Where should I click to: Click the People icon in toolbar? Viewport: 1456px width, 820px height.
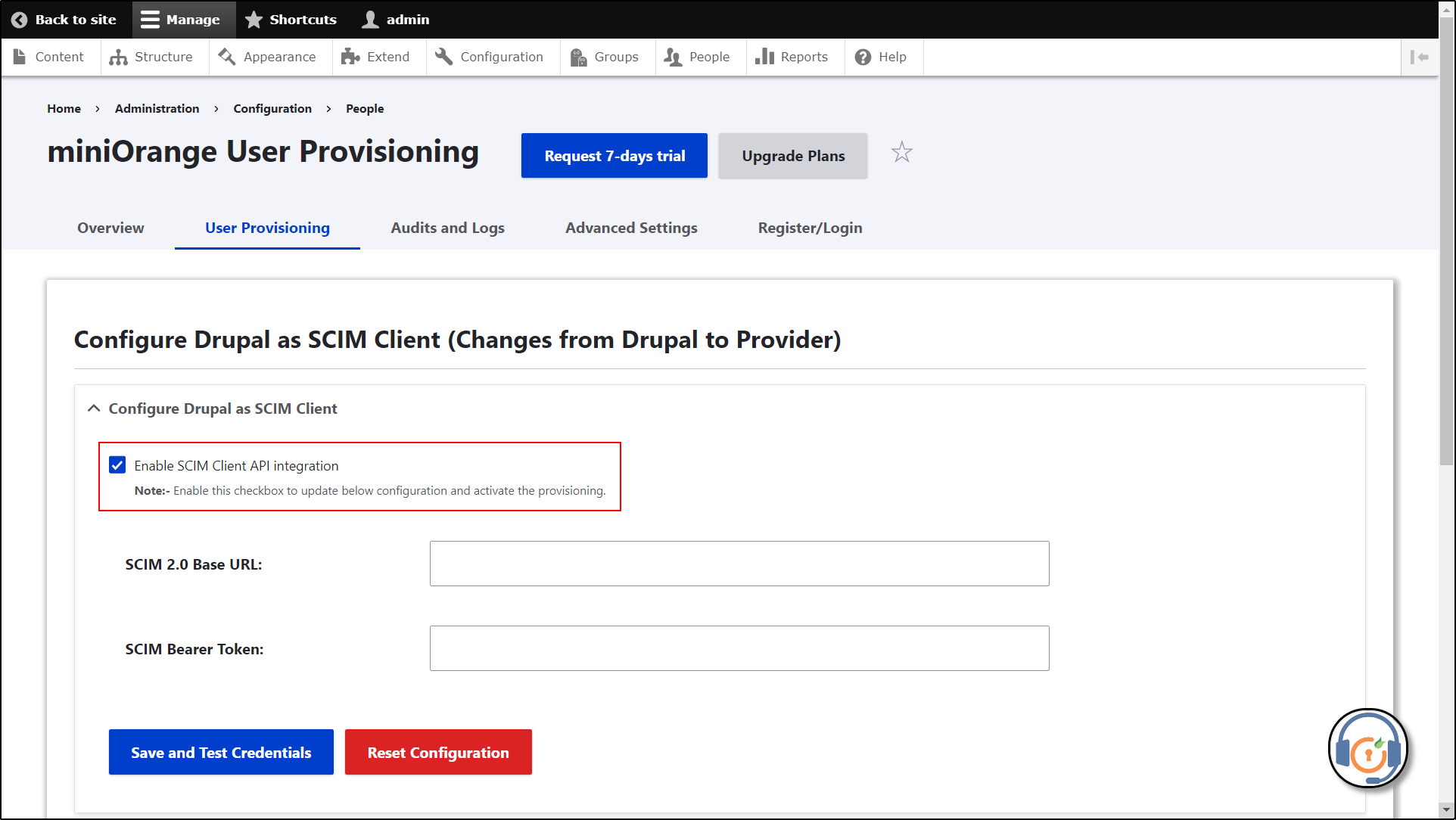[673, 57]
